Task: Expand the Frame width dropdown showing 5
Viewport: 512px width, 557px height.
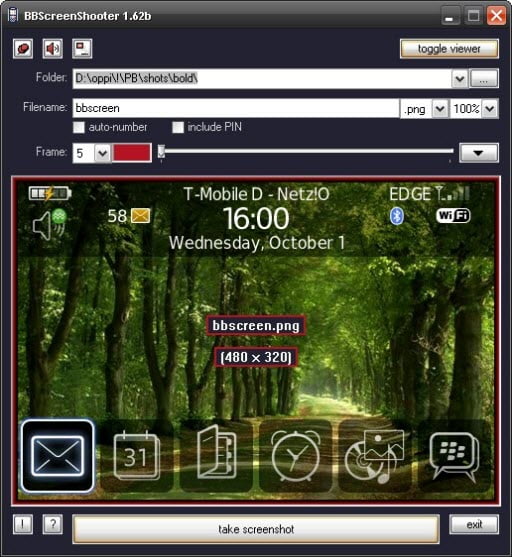Action: coord(102,153)
